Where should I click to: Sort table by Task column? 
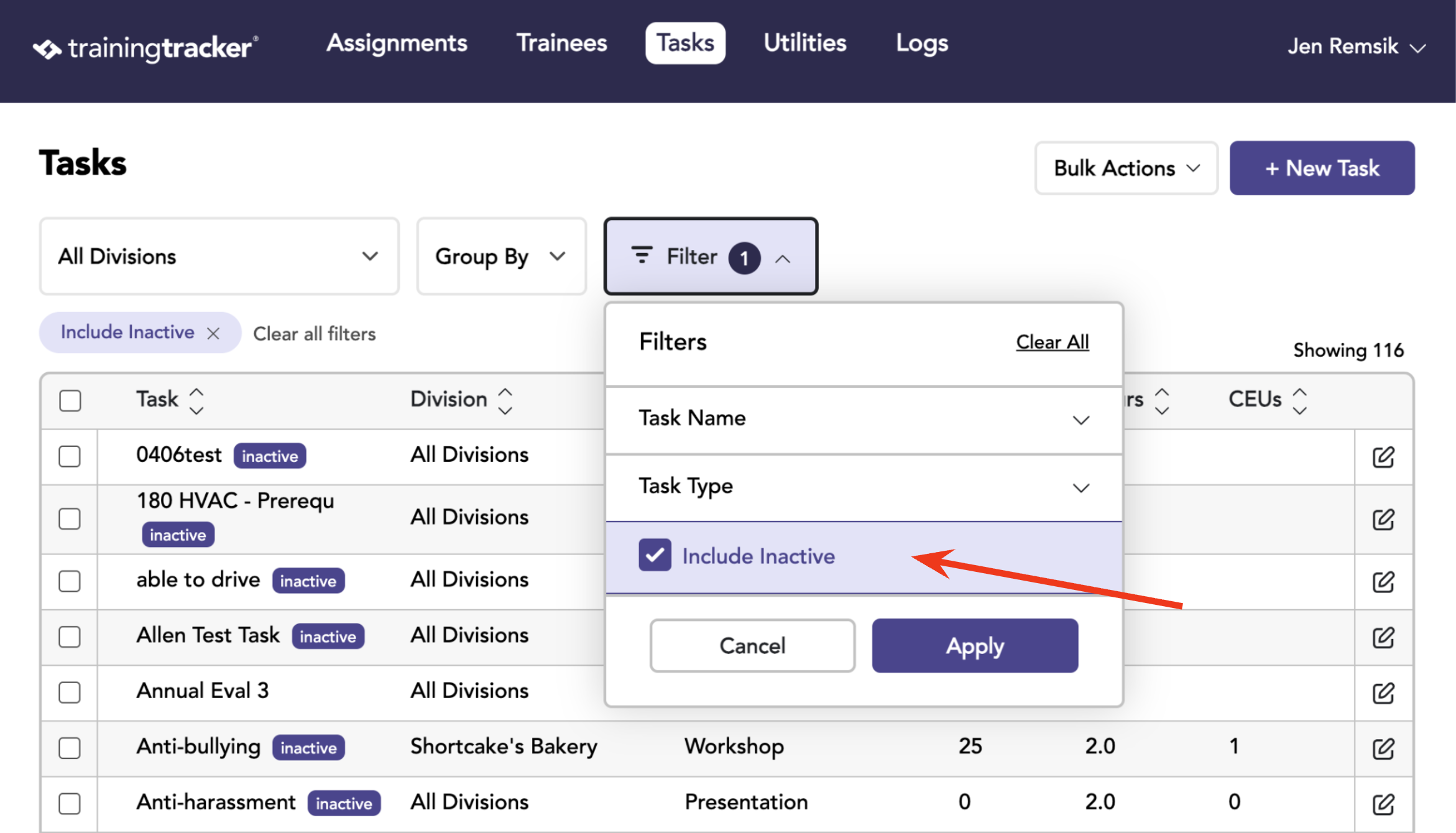click(196, 401)
